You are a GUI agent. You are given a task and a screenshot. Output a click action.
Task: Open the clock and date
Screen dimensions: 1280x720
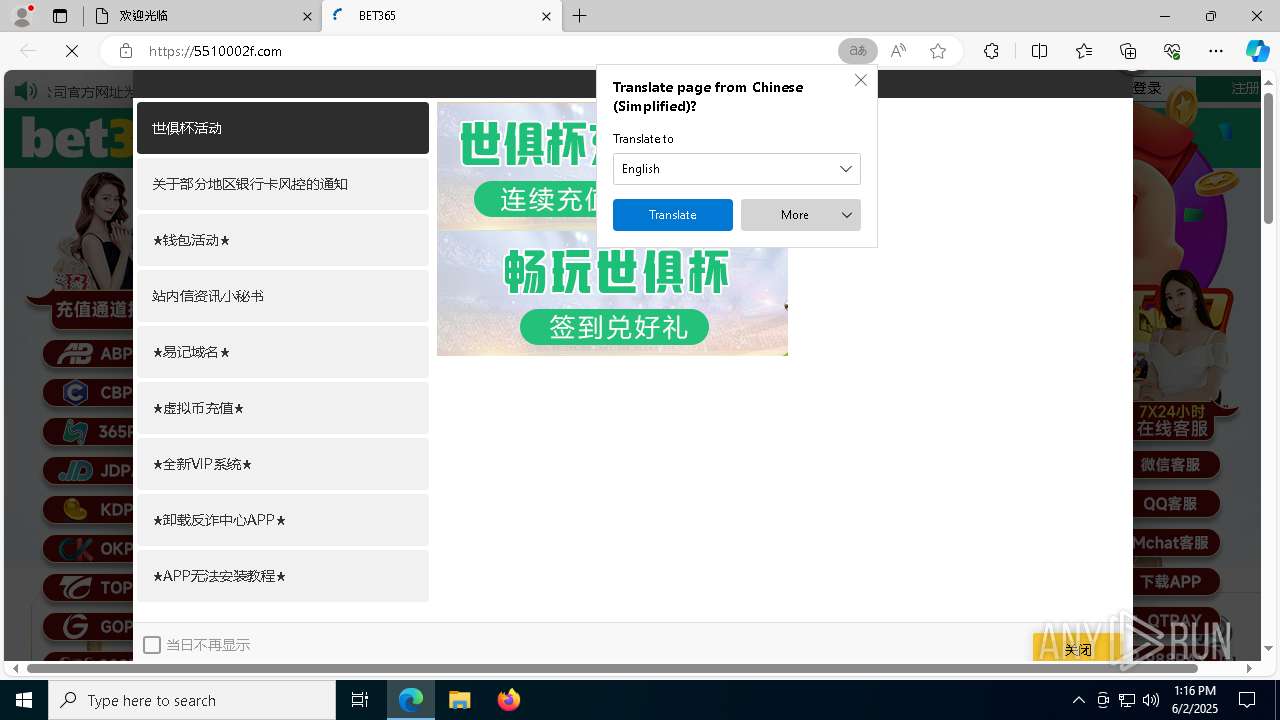click(1195, 700)
